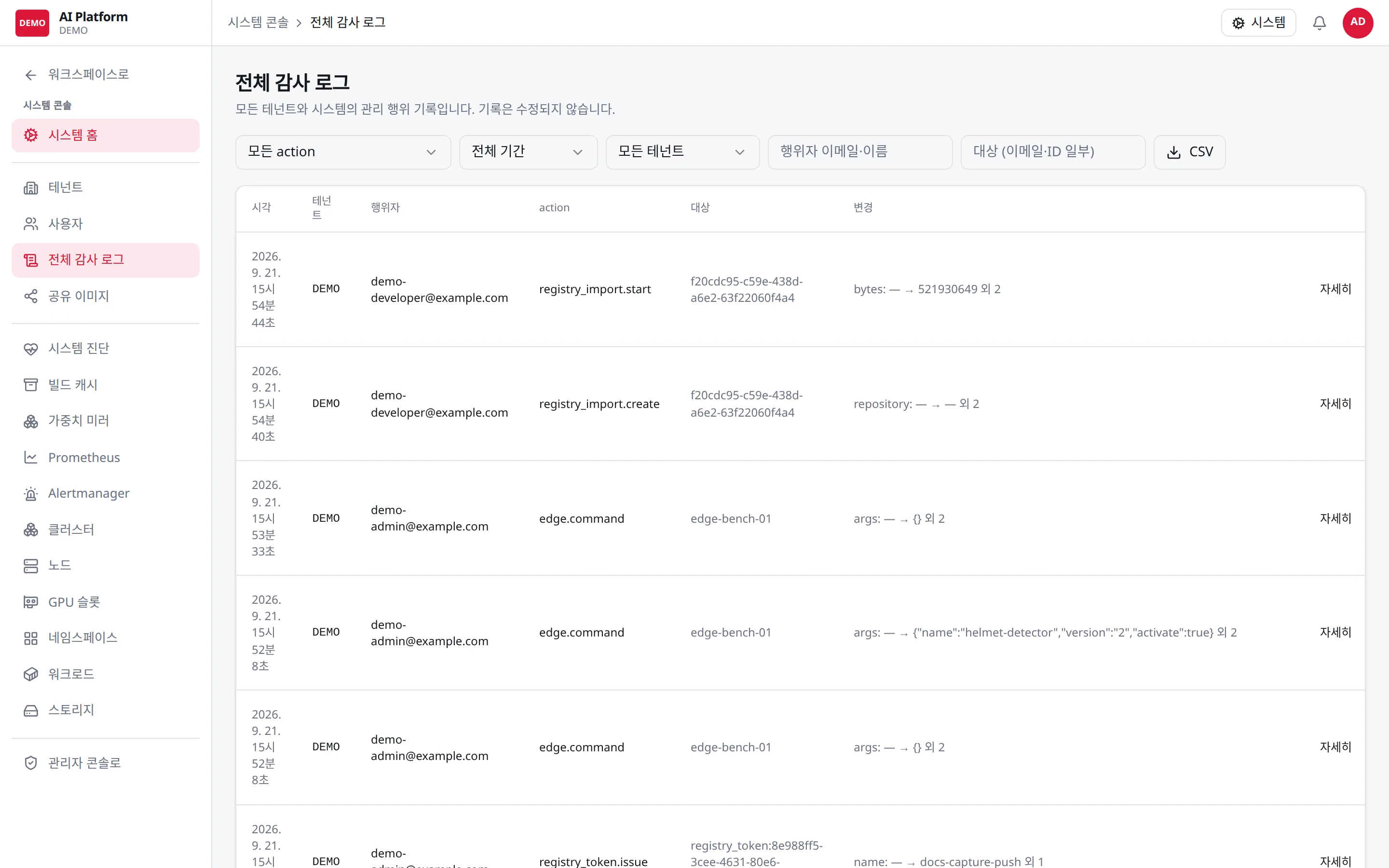Open the 모든 테넌트 filter dropdown
This screenshot has height=868, width=1389.
point(682,152)
